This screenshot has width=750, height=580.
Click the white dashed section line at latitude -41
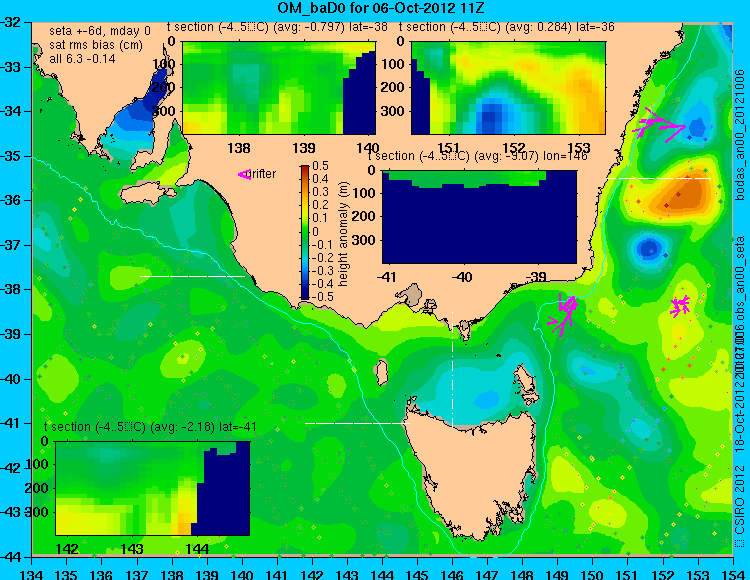pyautogui.click(x=357, y=423)
